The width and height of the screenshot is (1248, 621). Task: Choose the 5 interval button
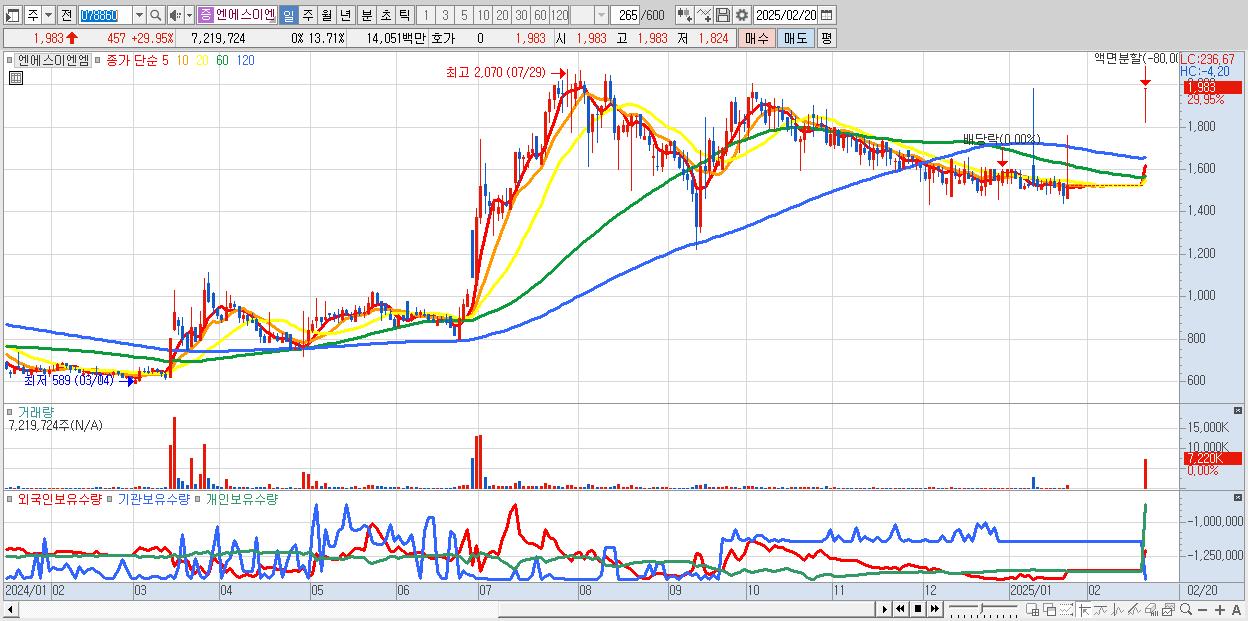click(464, 15)
